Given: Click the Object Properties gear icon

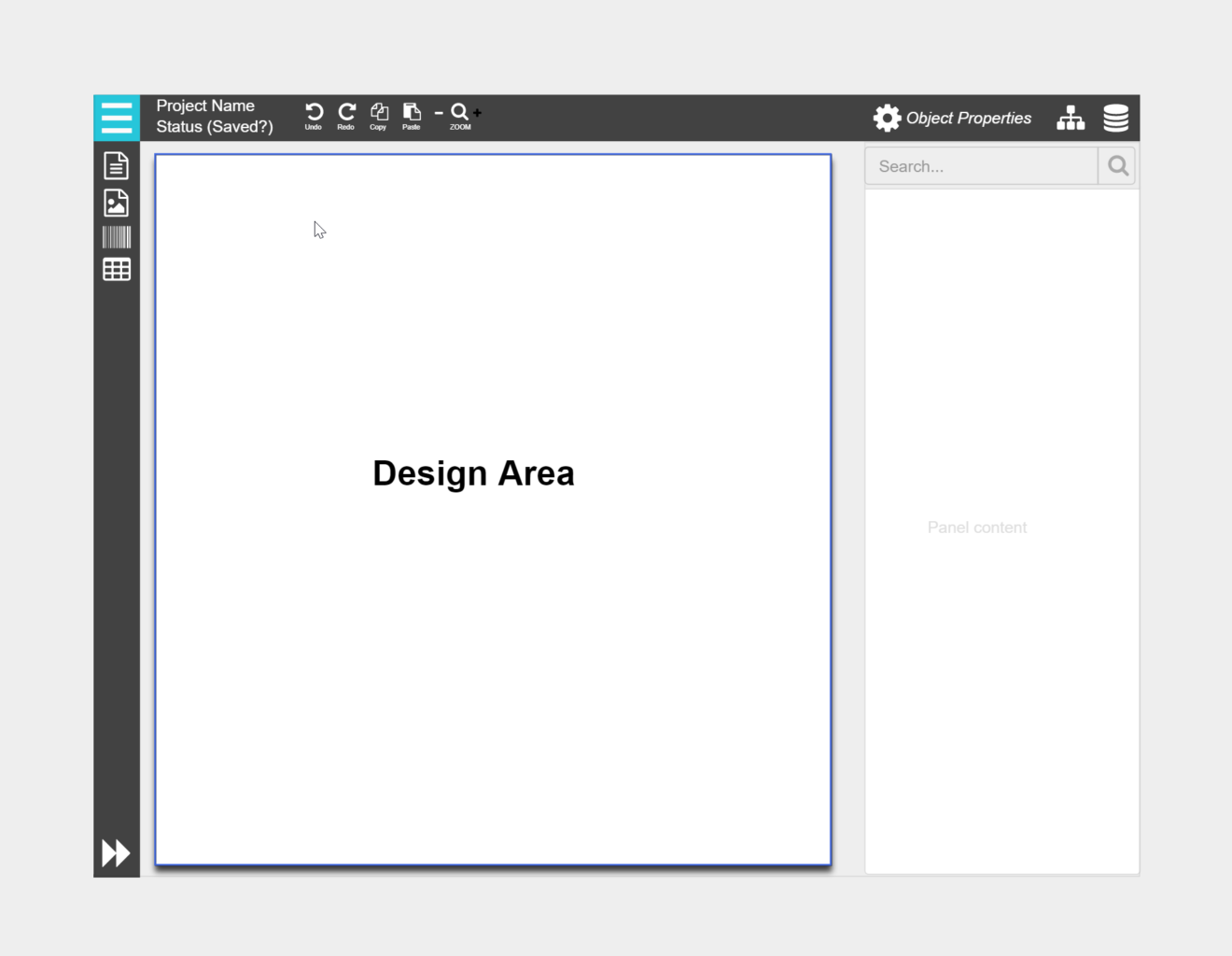Looking at the screenshot, I should (887, 117).
